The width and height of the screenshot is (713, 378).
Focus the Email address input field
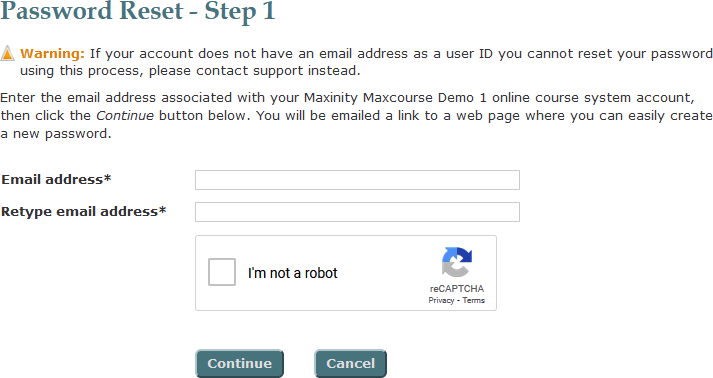click(x=357, y=180)
